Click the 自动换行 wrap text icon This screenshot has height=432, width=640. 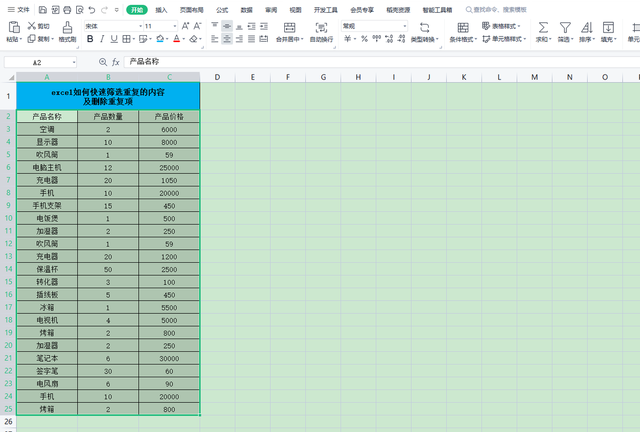(x=321, y=28)
